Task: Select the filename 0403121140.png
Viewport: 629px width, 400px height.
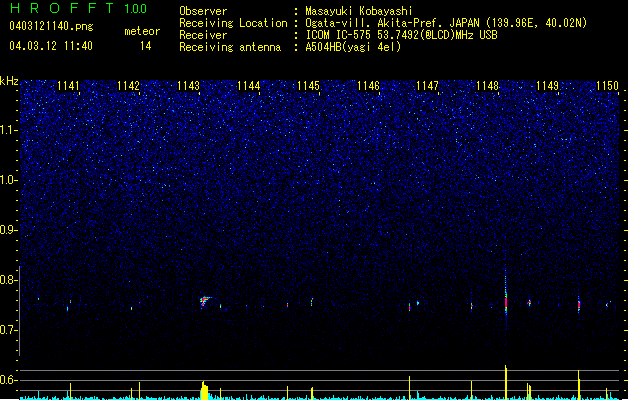Action: coord(51,26)
